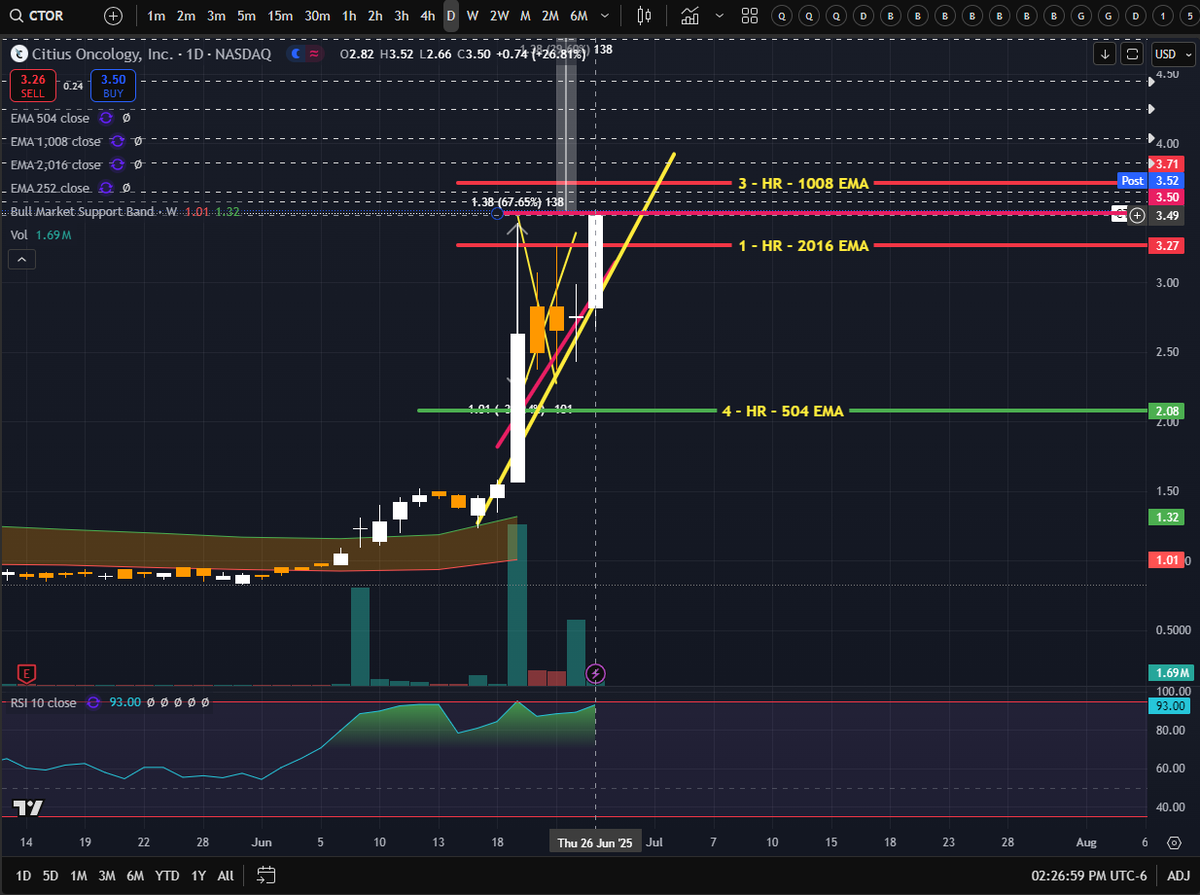Select the 4h timeframe
This screenshot has width=1200, height=895.
coord(427,16)
